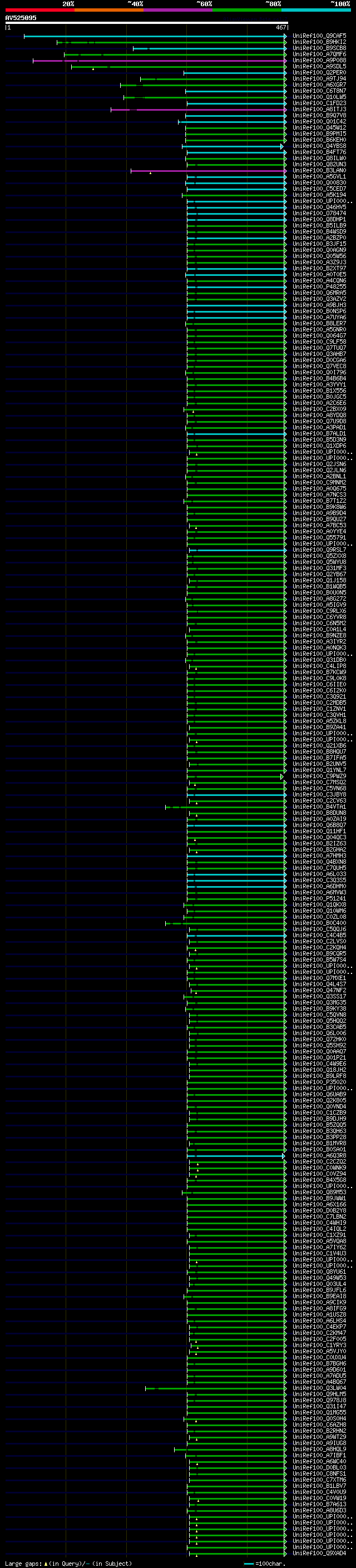The image size is (356, 1568).
Task: Open hit UniRef100_Q4YBS8
Action: pyautogui.click(x=319, y=146)
